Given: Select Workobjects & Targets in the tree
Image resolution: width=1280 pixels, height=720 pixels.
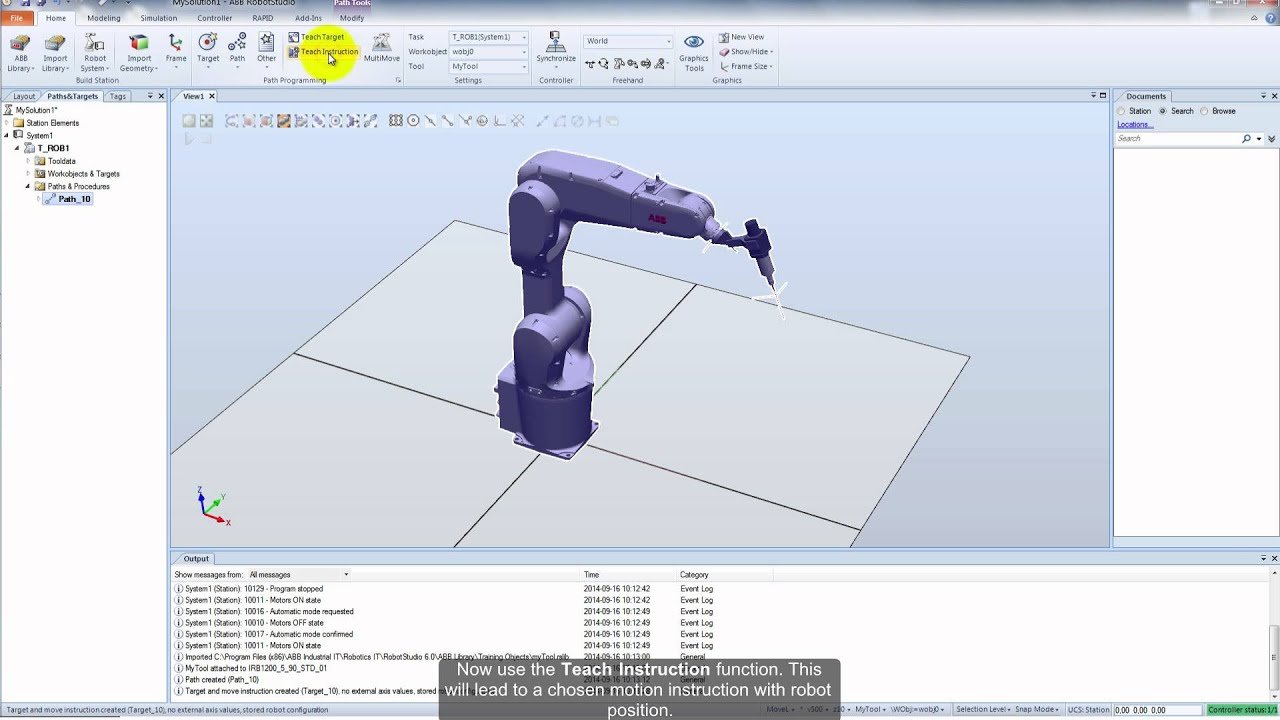Looking at the screenshot, I should [83, 174].
